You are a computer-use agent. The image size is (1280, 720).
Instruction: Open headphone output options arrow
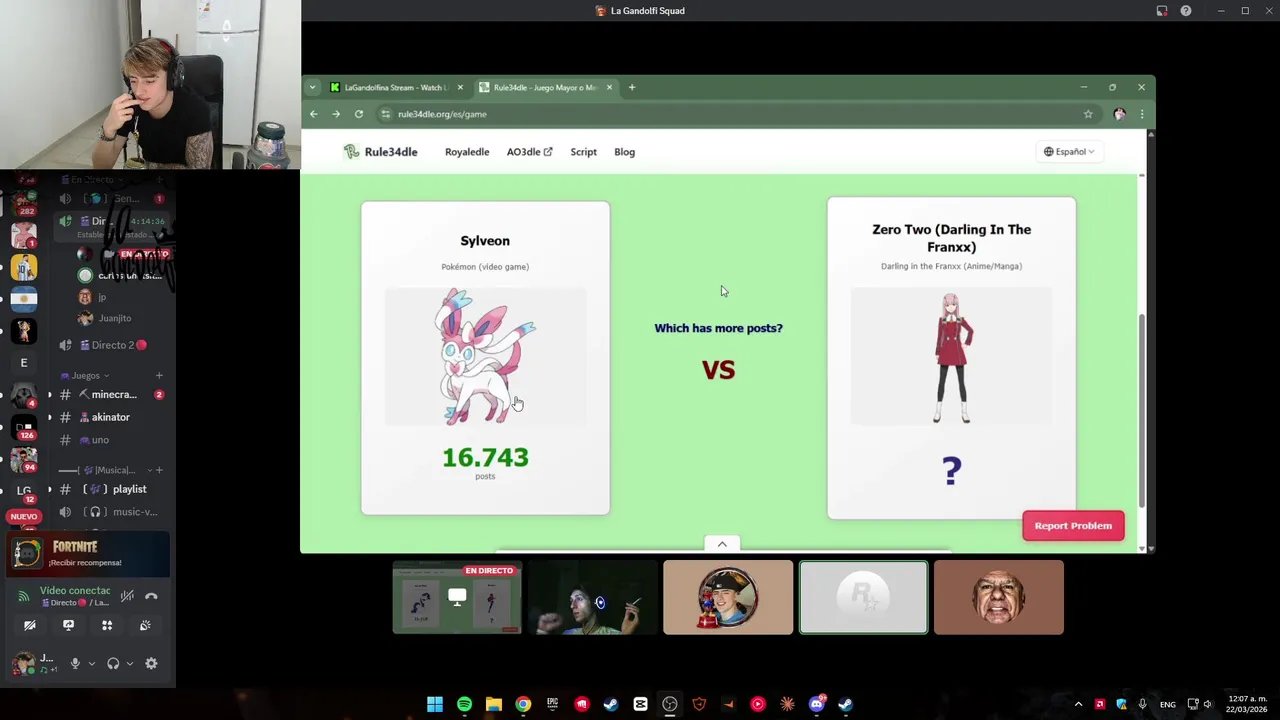(x=129, y=664)
